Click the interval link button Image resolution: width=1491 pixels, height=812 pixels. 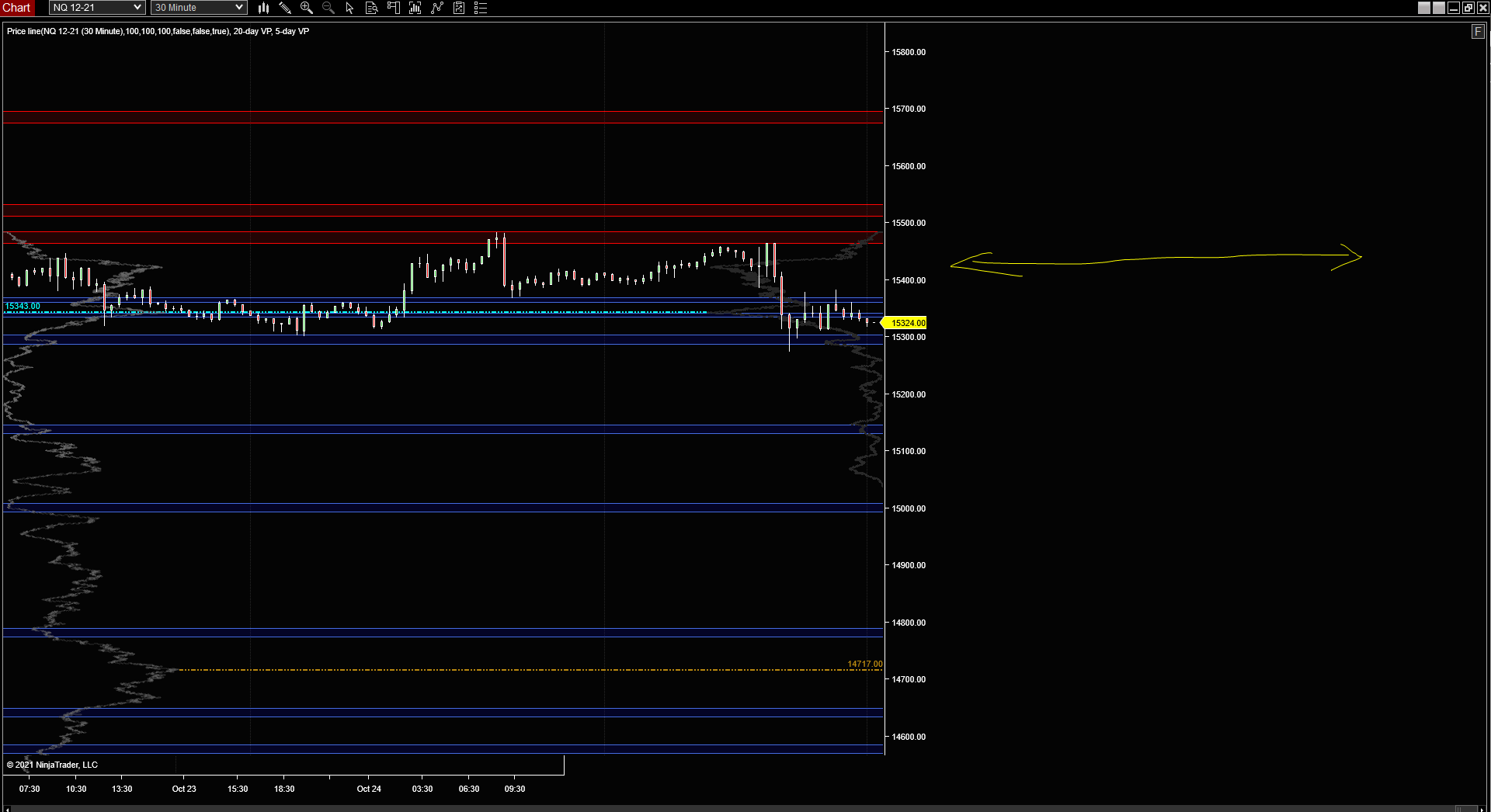pyautogui.click(x=1439, y=8)
